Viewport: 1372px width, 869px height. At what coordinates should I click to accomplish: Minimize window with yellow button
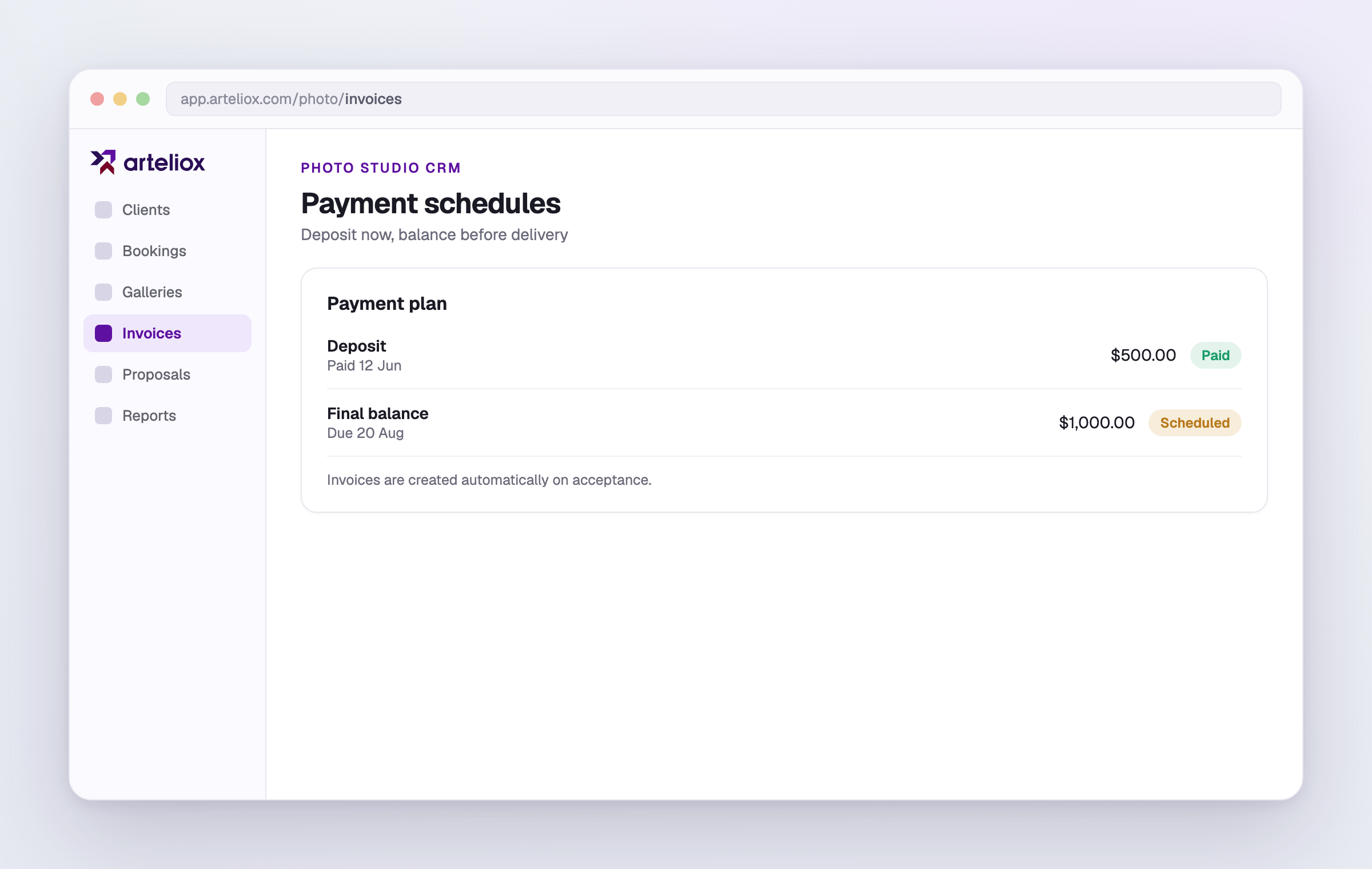point(120,99)
